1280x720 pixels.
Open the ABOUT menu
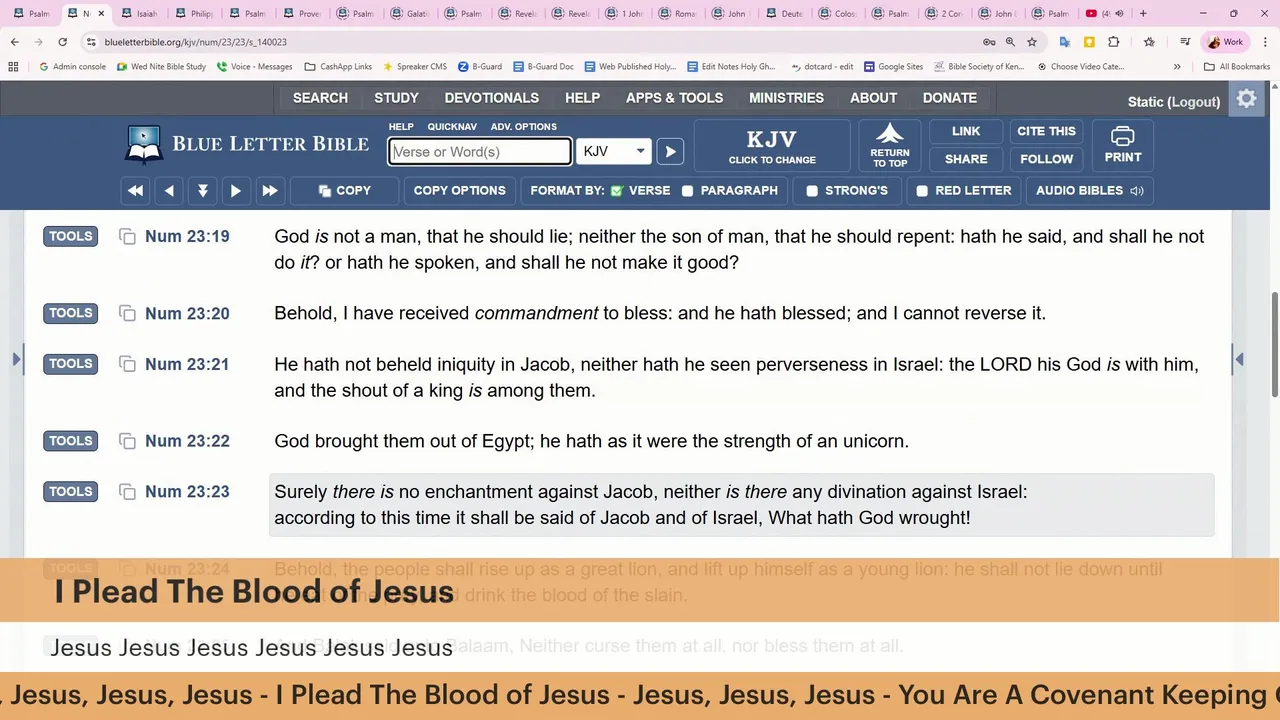point(873,98)
